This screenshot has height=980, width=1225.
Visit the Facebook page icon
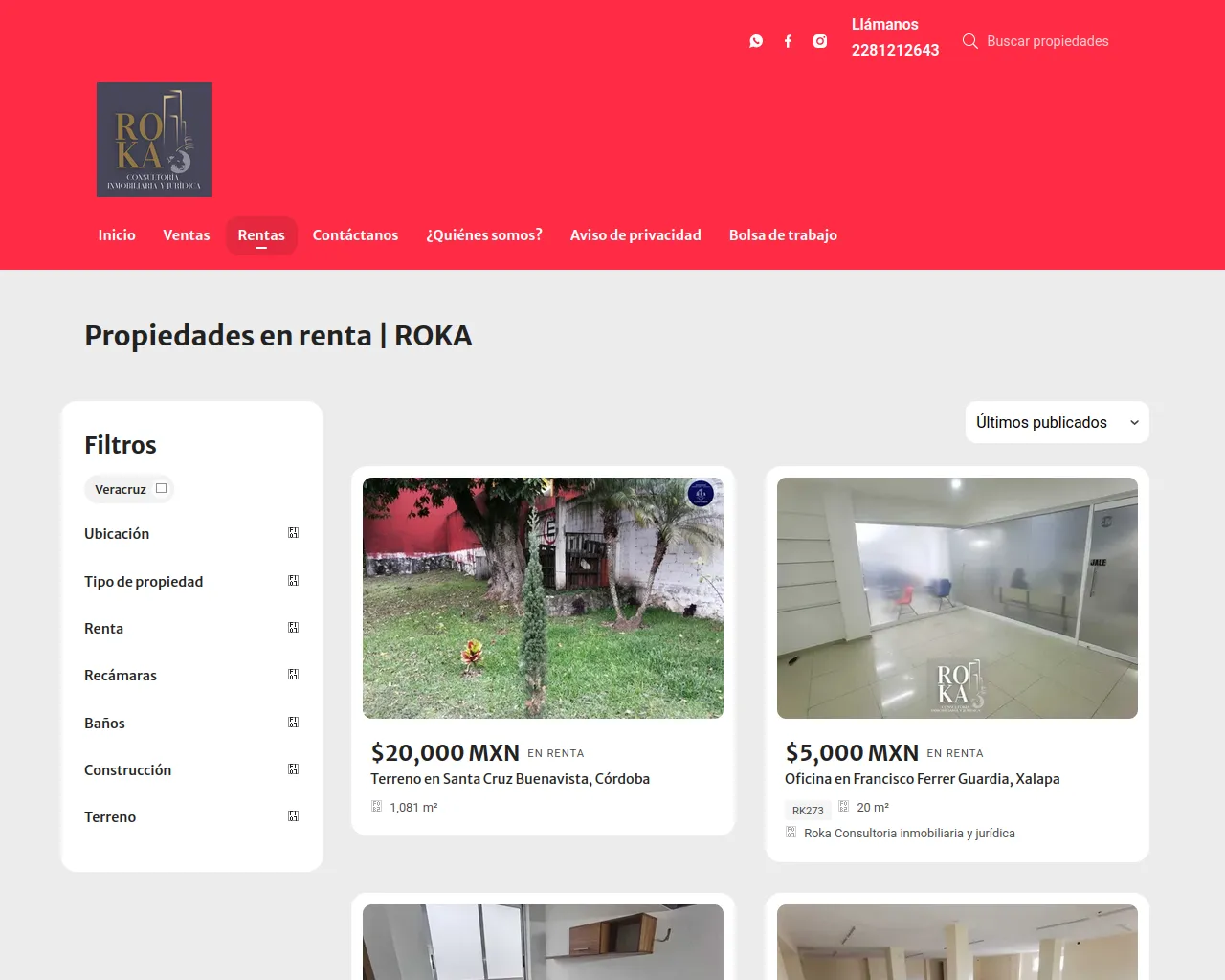pos(788,41)
